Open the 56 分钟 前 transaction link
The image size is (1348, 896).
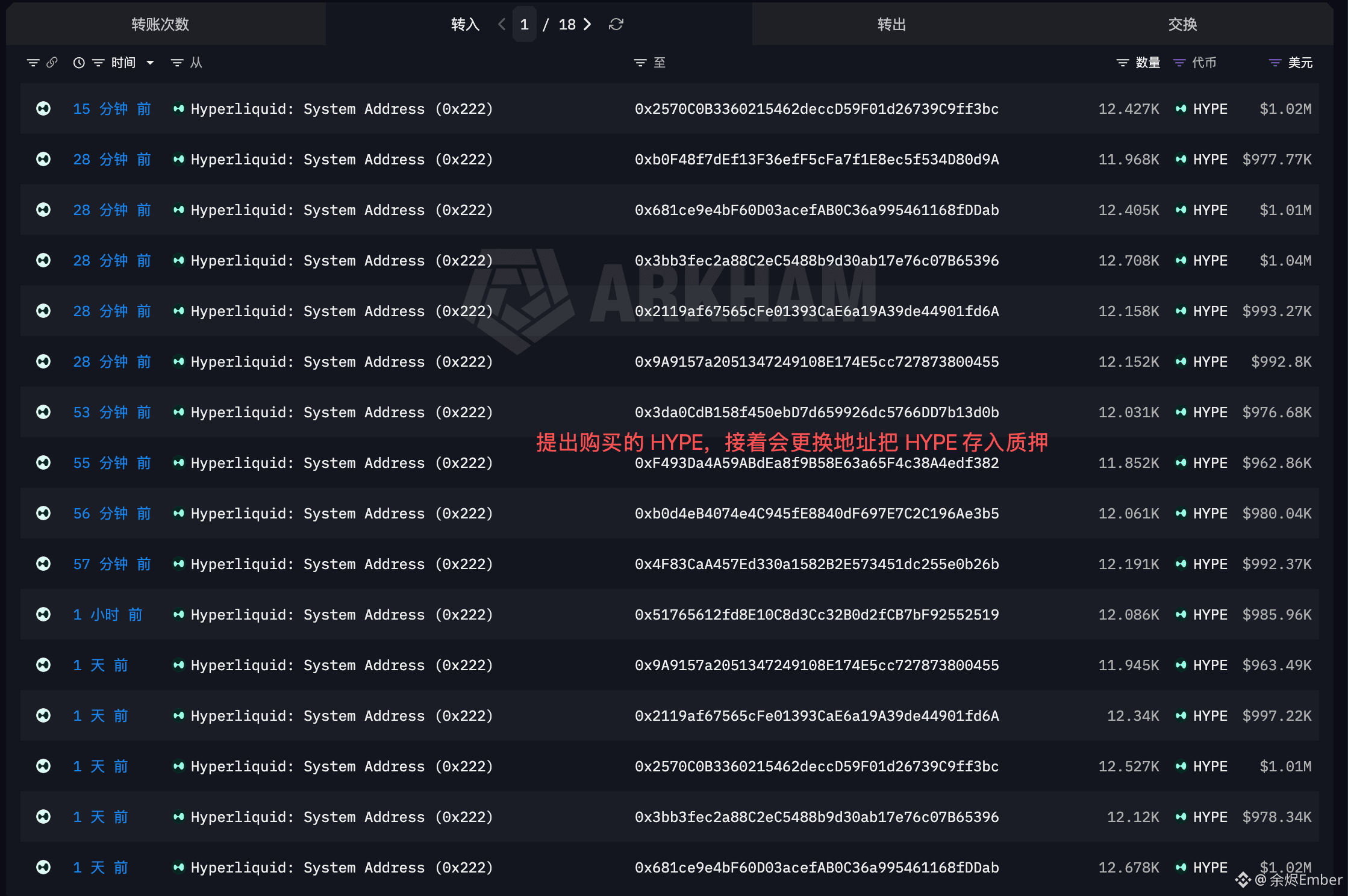pyautogui.click(x=112, y=513)
